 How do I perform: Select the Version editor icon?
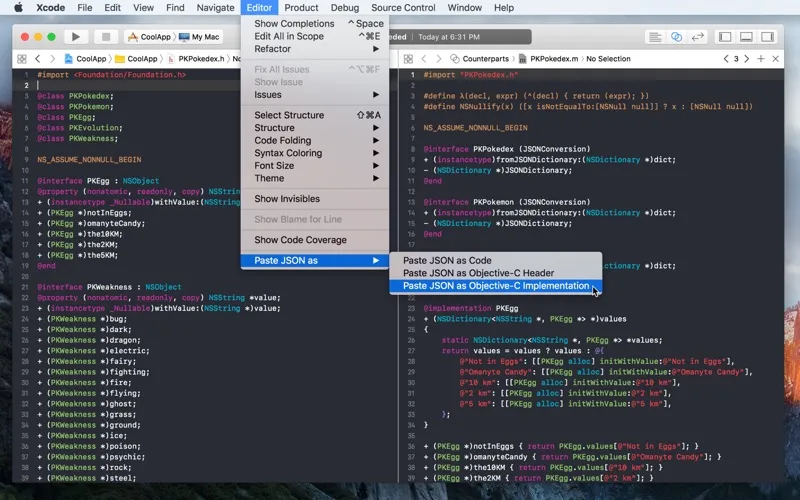[697, 37]
